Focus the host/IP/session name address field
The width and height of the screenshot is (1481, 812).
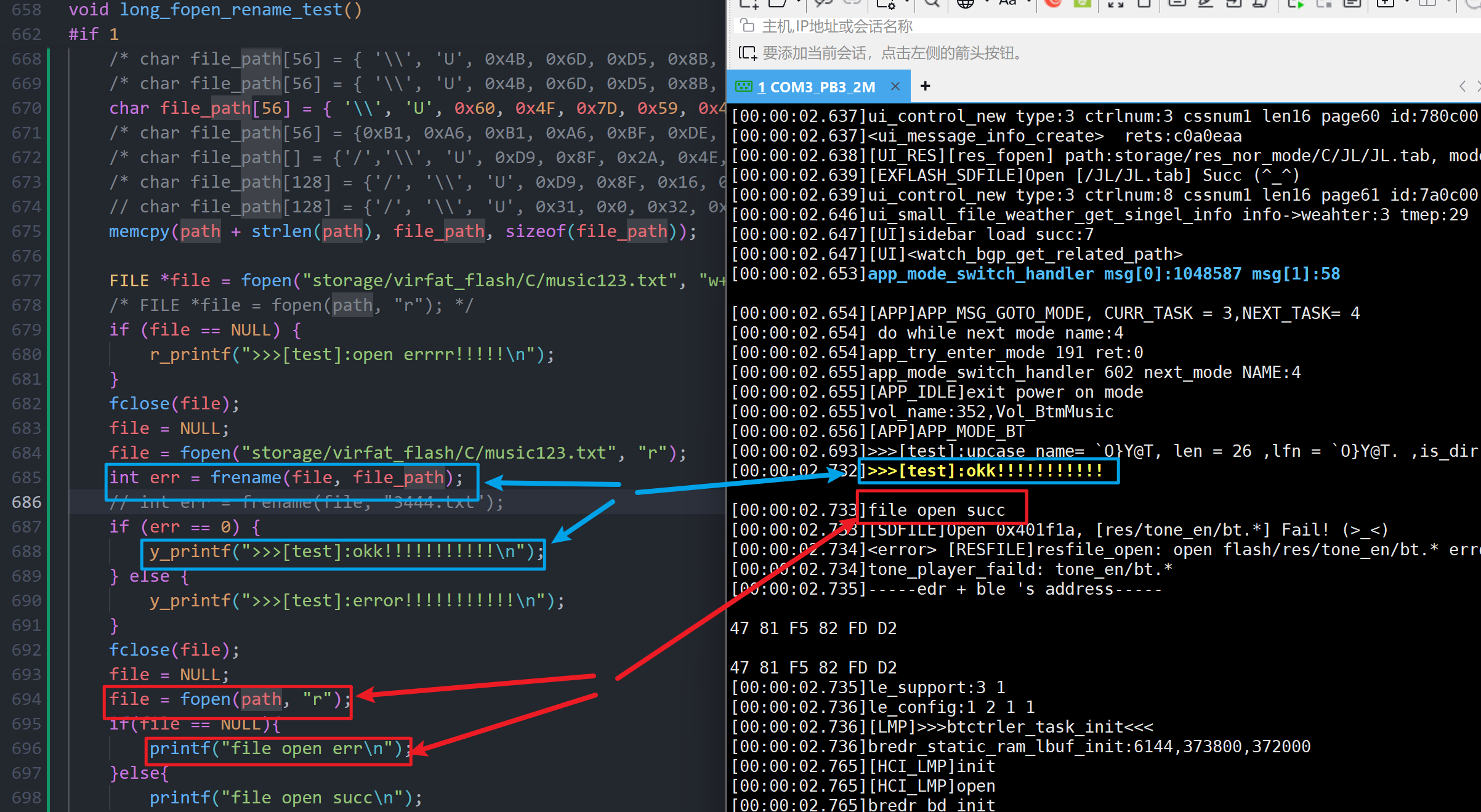coord(1108,26)
